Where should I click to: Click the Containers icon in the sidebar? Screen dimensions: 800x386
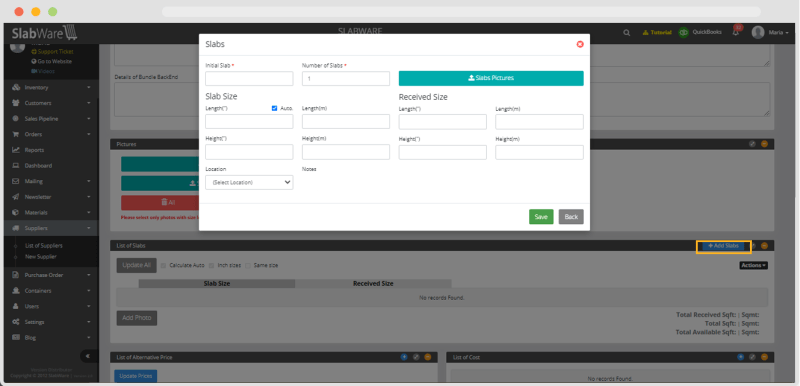(x=16, y=291)
